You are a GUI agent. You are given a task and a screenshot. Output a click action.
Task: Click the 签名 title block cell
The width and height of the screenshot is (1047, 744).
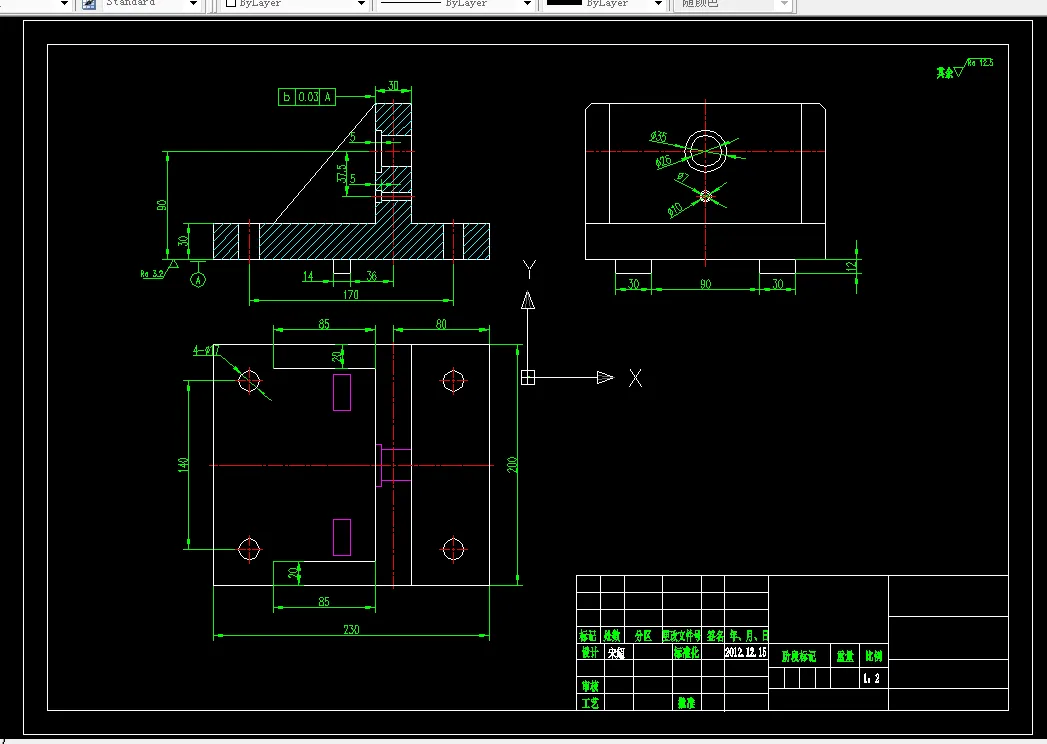tap(714, 635)
